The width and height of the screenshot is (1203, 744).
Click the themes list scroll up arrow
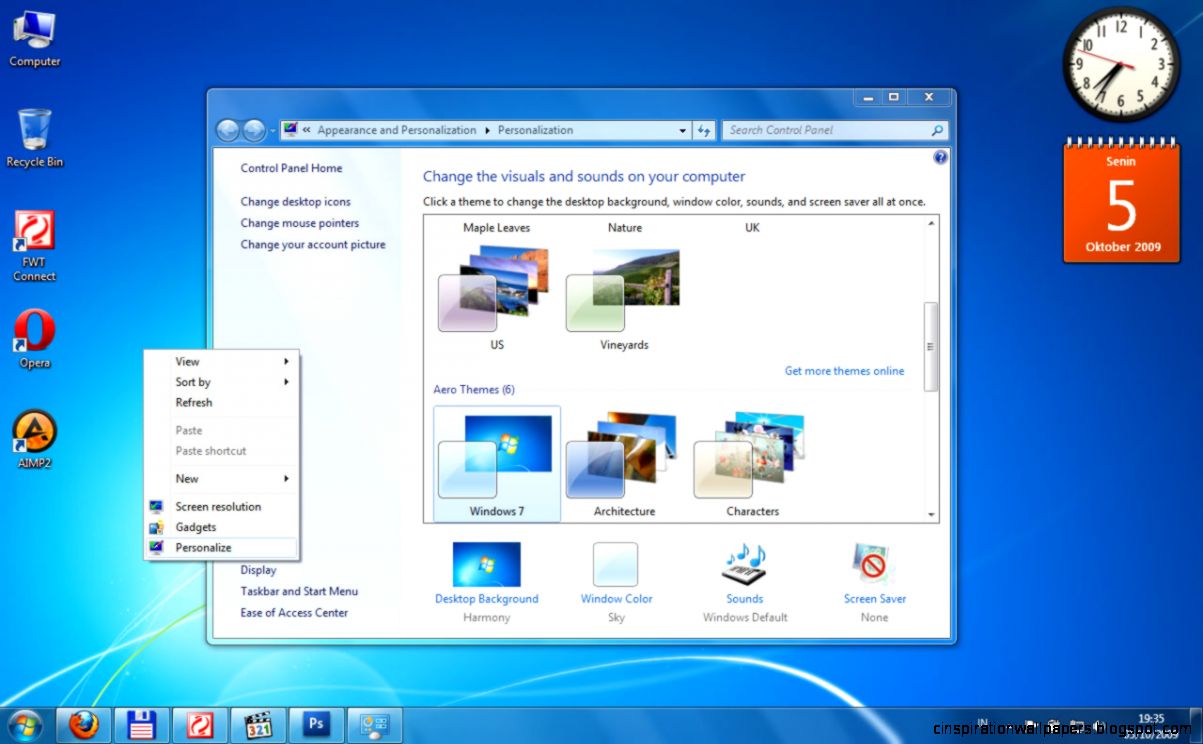tap(932, 223)
